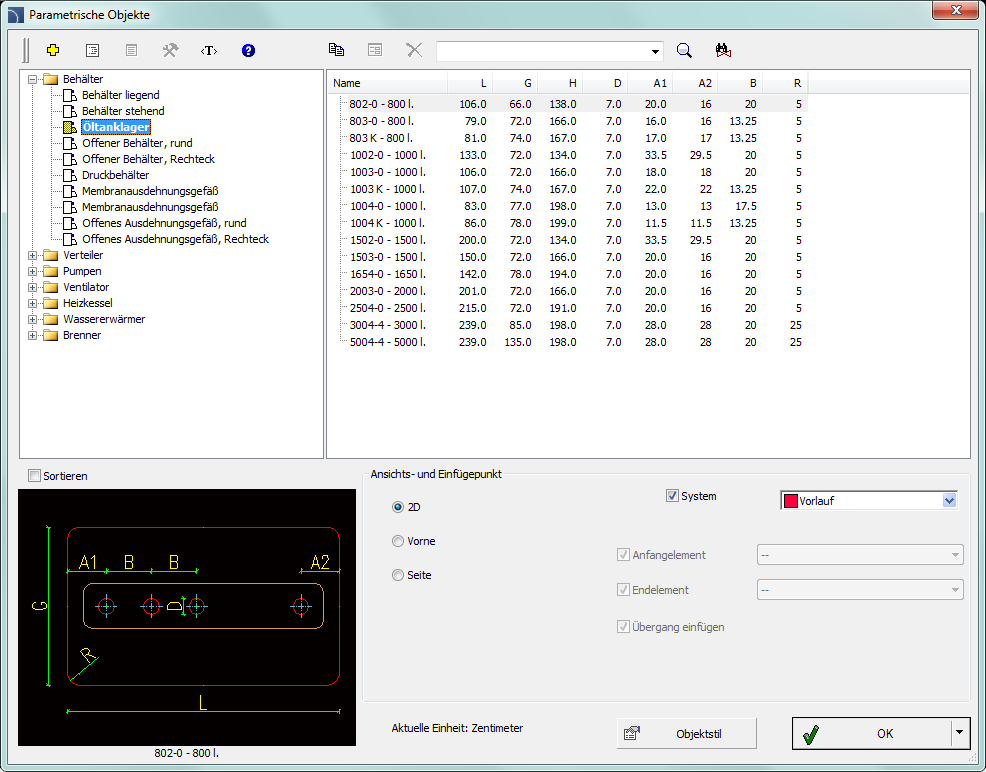Click the Objektstil button
The height and width of the screenshot is (772, 986).
[x=686, y=733]
